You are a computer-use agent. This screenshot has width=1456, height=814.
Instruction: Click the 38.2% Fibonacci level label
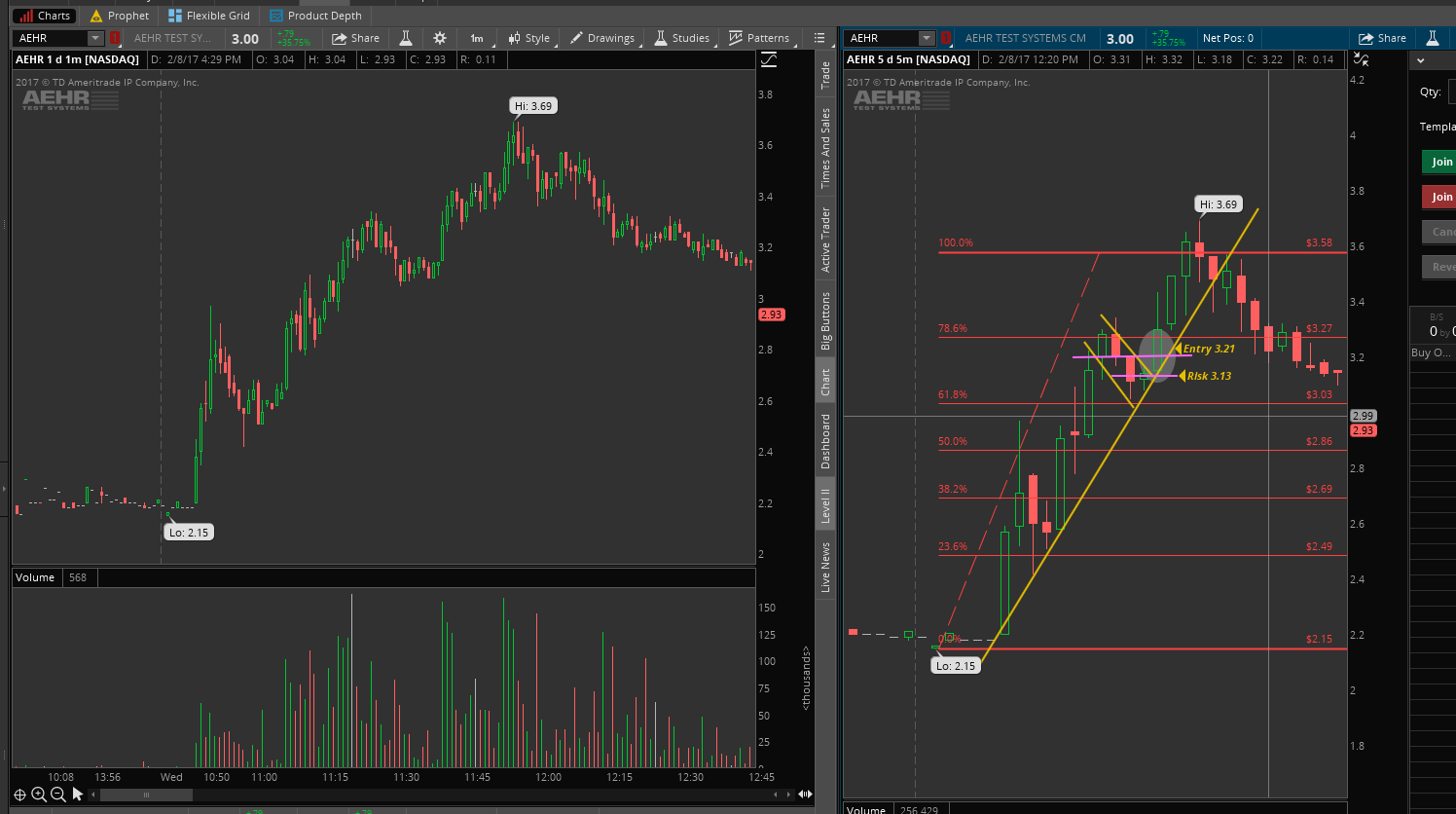[953, 489]
